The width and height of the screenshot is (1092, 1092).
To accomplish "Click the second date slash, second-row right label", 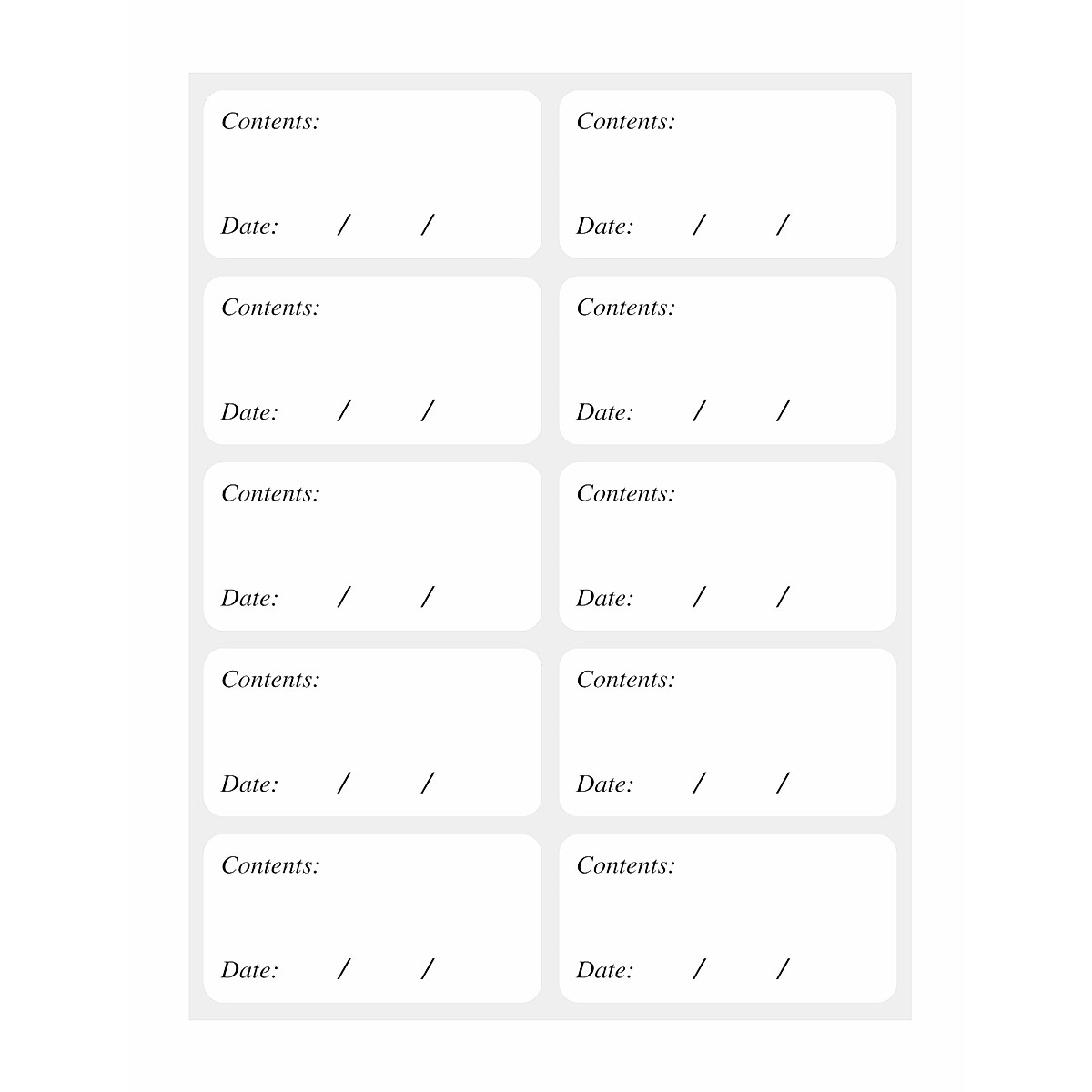I will click(x=783, y=411).
